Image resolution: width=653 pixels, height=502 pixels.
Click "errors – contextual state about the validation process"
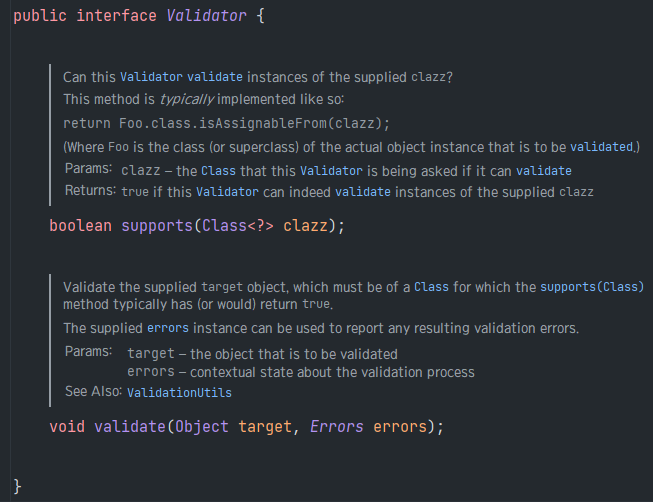point(301,372)
